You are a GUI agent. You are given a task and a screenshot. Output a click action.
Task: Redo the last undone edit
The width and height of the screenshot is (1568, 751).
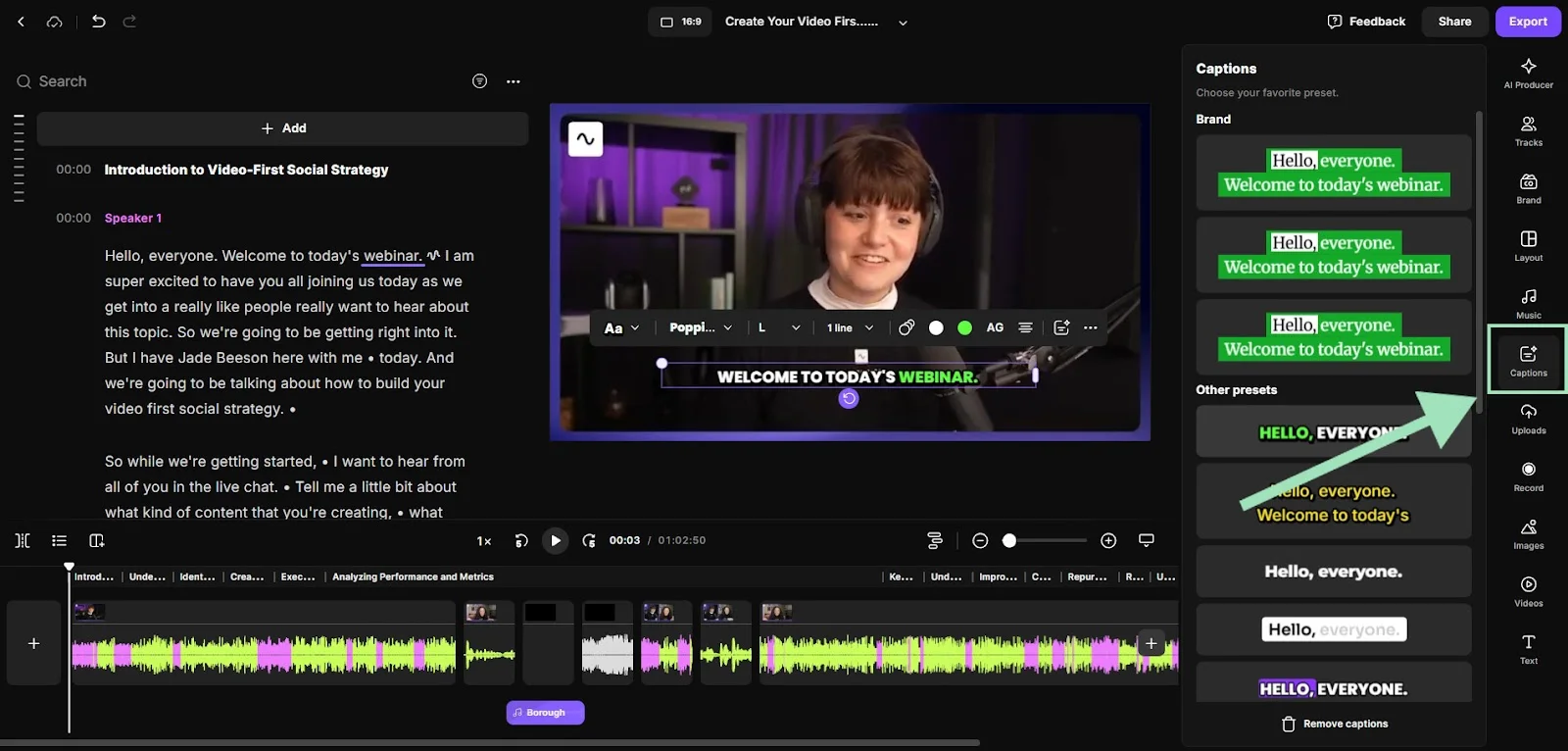tap(129, 21)
